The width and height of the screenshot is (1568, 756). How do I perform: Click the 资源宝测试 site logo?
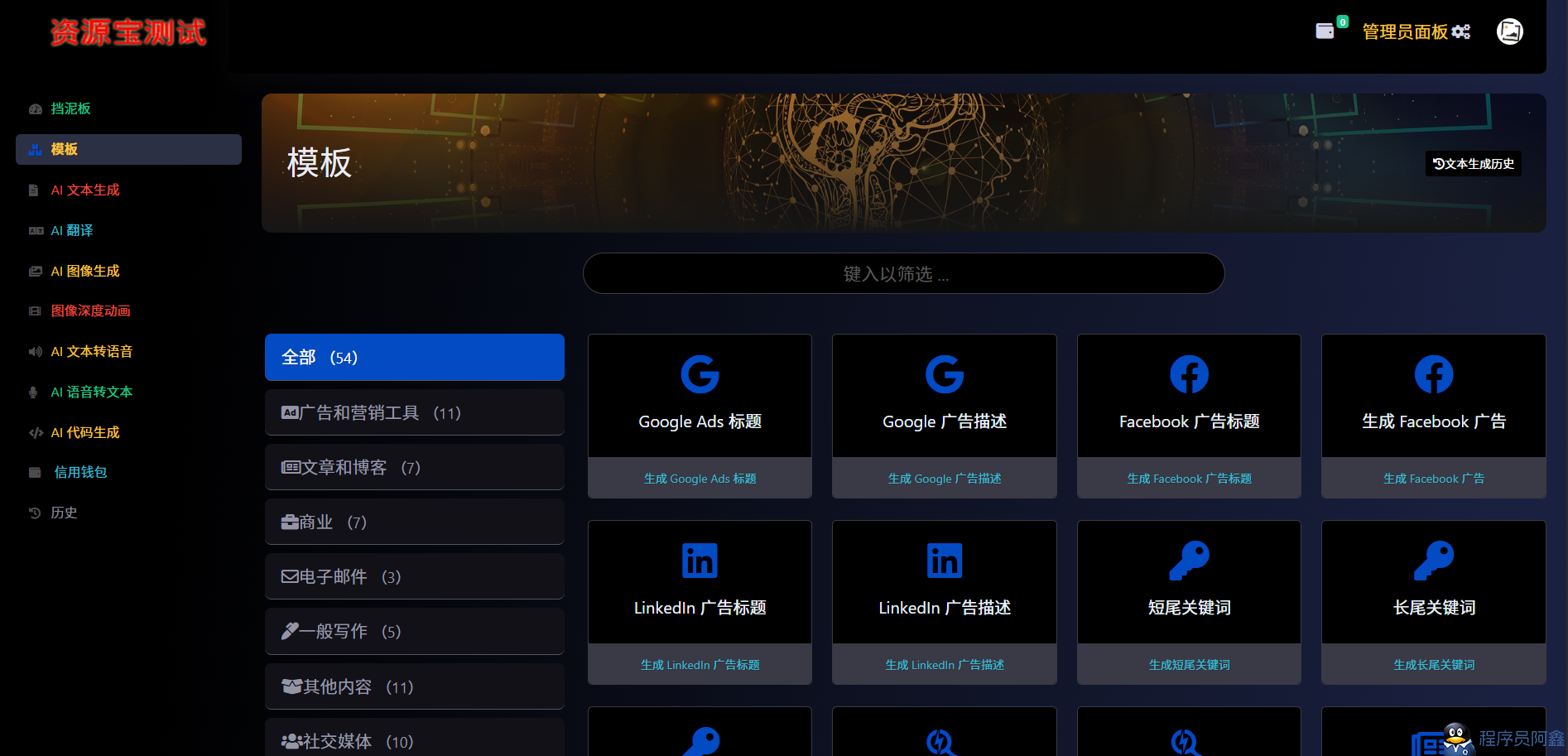128,32
